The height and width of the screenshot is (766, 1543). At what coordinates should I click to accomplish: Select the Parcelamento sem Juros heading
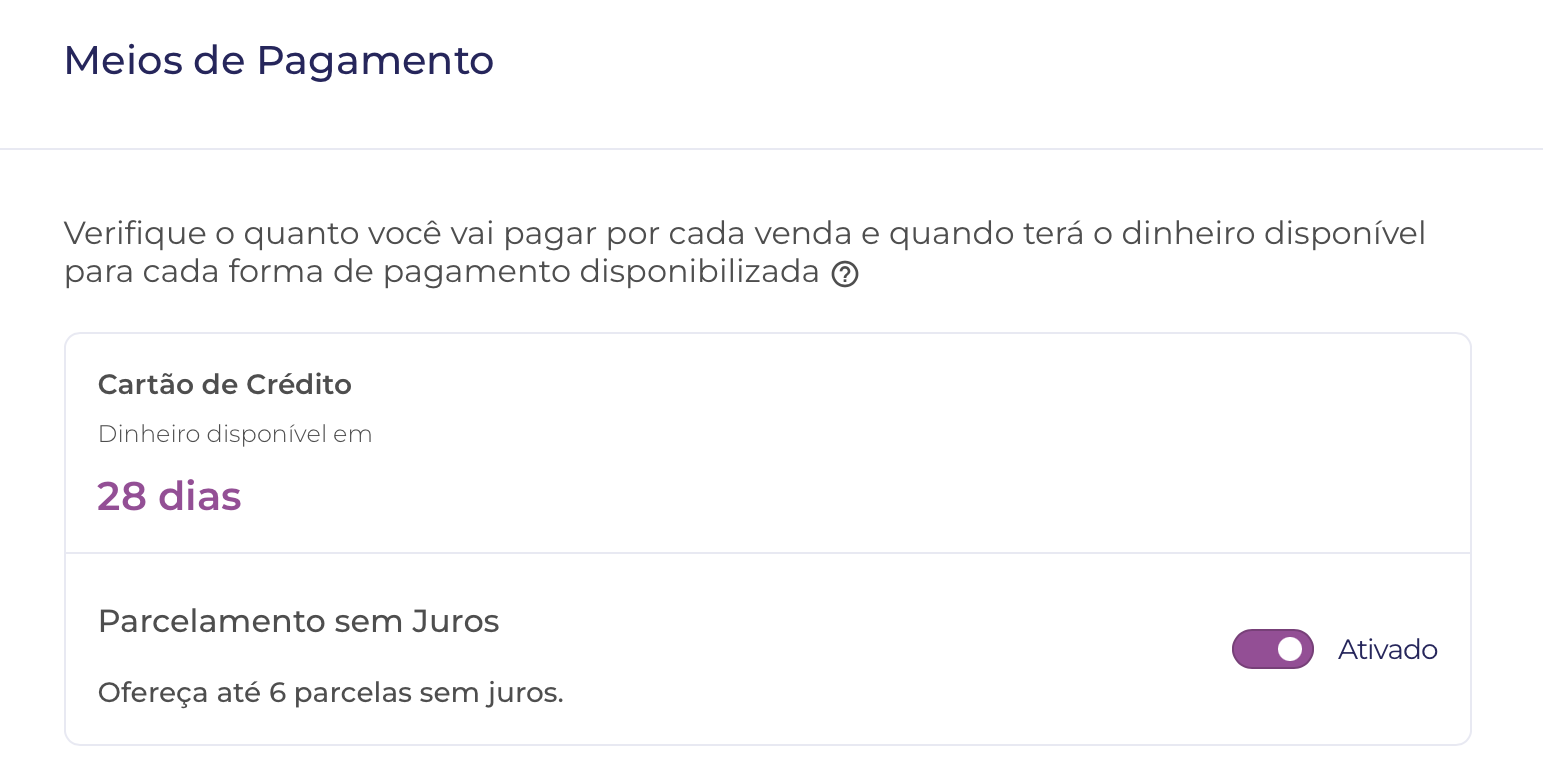point(299,621)
